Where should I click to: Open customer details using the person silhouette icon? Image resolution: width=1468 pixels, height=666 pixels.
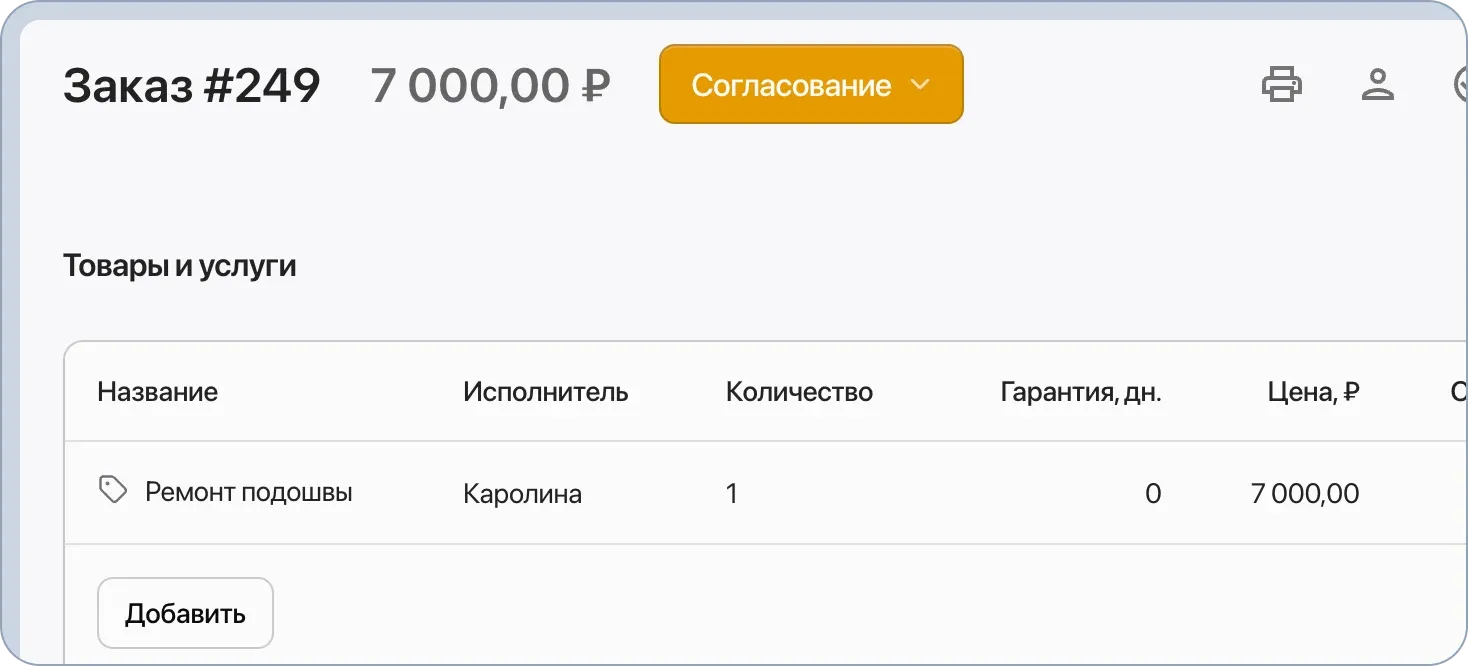1379,85
